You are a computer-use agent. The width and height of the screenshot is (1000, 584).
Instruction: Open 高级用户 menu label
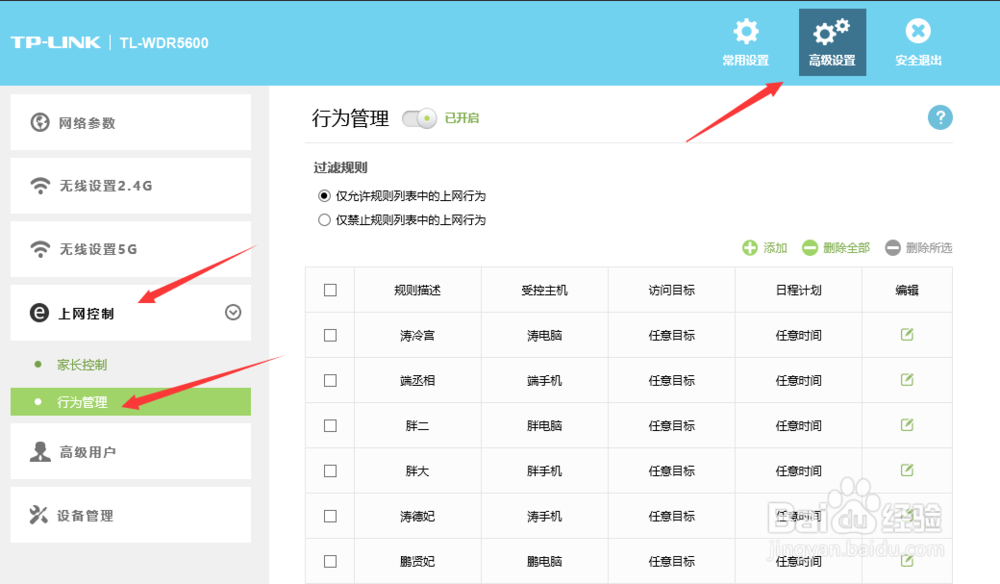point(87,452)
